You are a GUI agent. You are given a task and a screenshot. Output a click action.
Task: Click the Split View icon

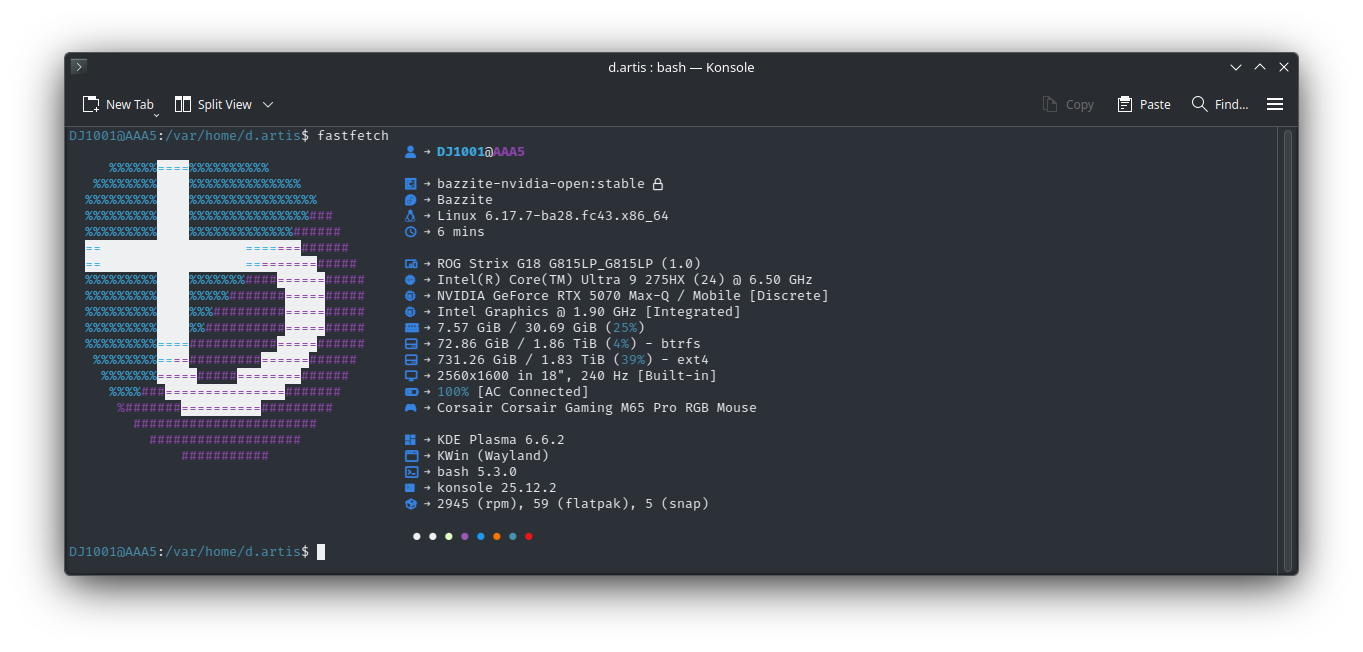[x=183, y=104]
